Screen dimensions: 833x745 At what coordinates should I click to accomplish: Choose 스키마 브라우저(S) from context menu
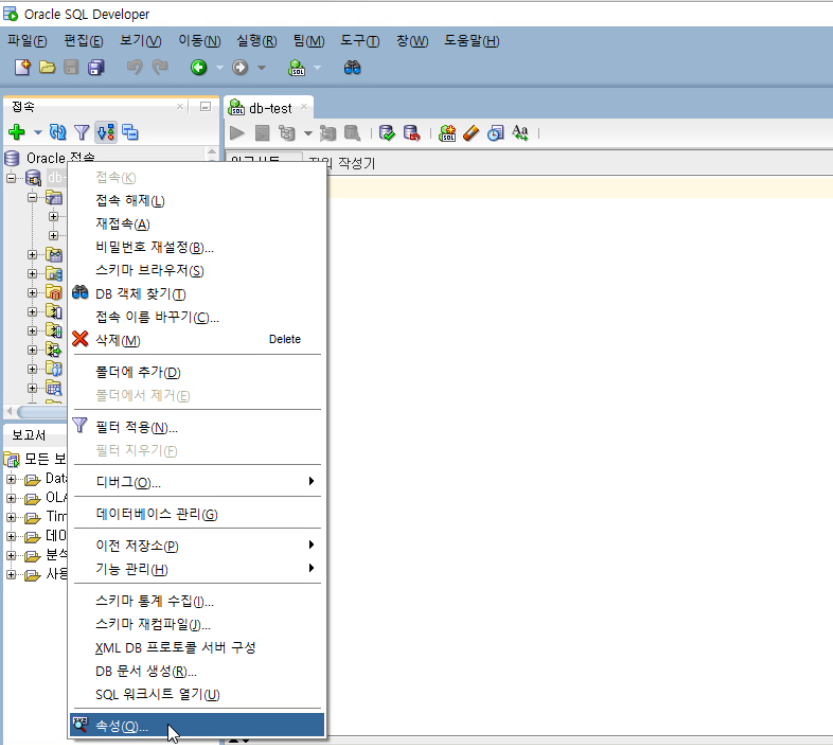click(x=197, y=270)
